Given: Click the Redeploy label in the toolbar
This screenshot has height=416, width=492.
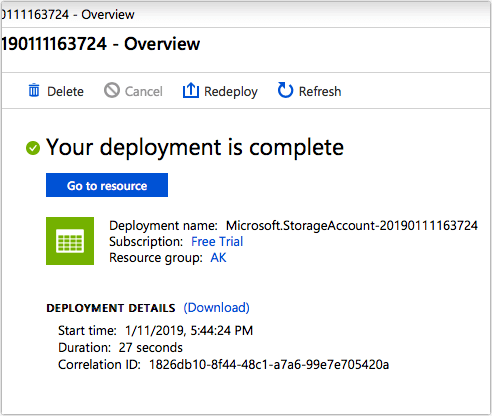Looking at the screenshot, I should (231, 92).
